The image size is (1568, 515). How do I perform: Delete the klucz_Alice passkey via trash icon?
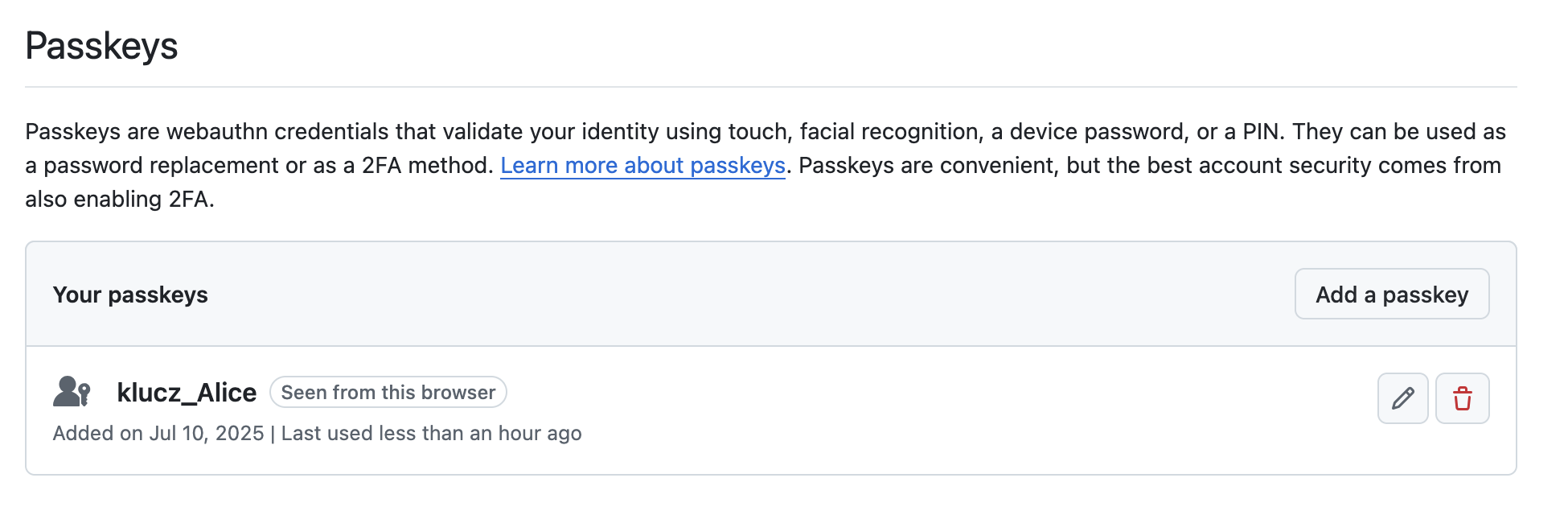click(x=1462, y=398)
